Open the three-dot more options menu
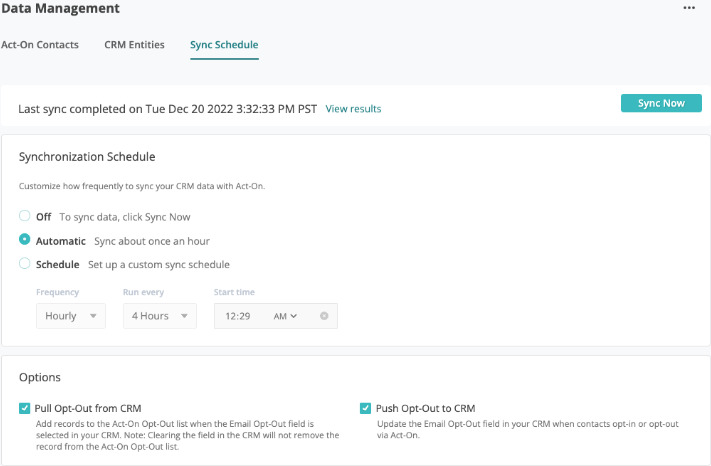The image size is (711, 466). click(x=689, y=8)
